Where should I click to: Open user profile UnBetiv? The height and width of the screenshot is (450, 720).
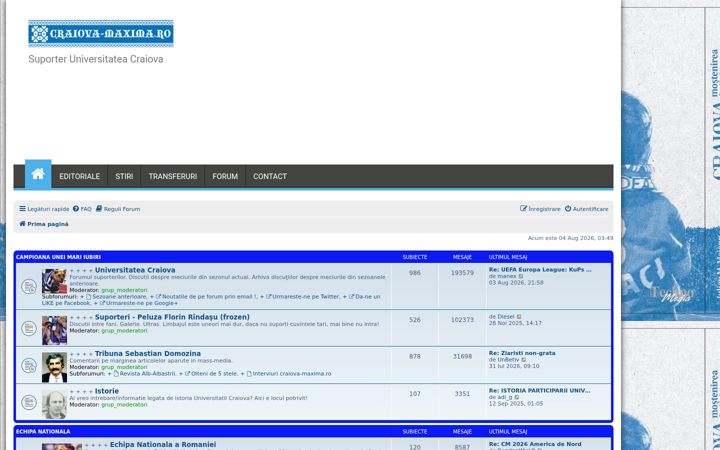point(508,360)
